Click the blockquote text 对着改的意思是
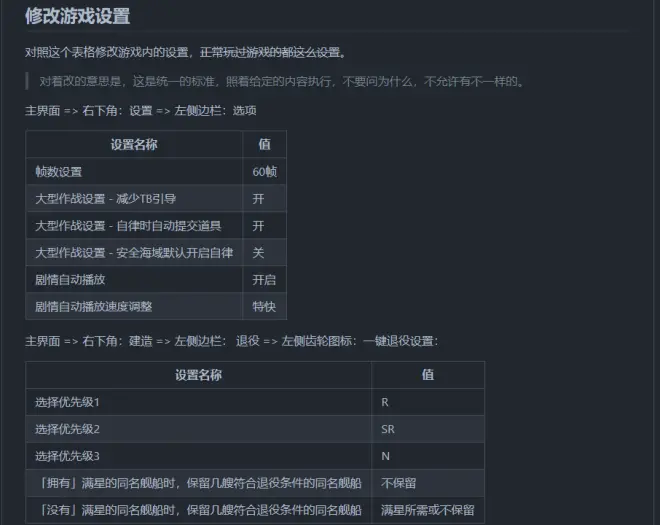 pyautogui.click(x=282, y=81)
